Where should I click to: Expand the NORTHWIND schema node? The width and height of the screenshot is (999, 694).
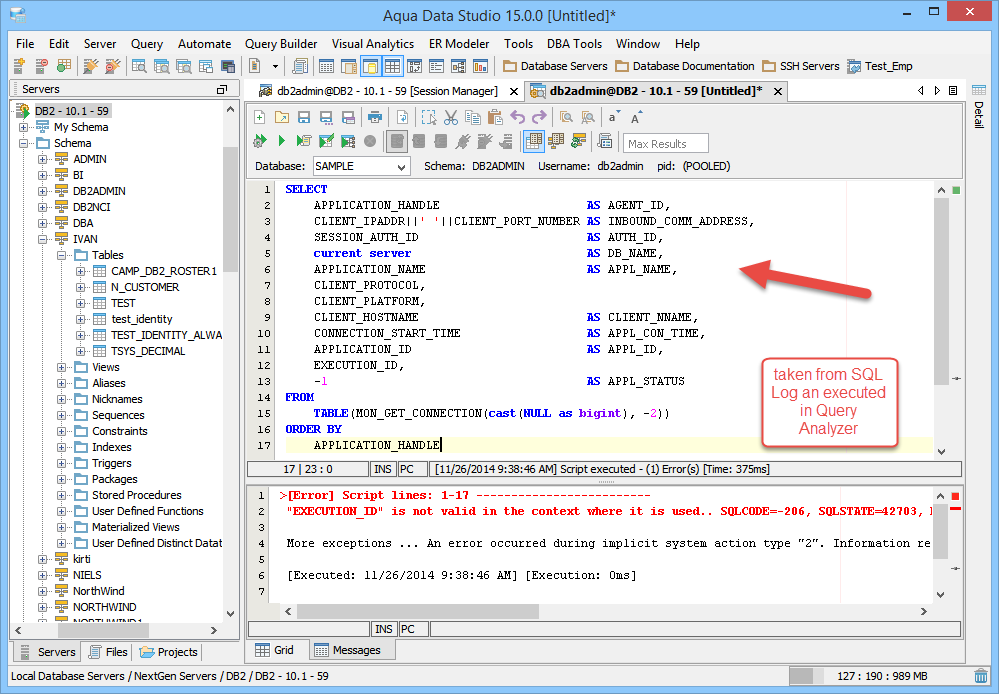coord(42,607)
